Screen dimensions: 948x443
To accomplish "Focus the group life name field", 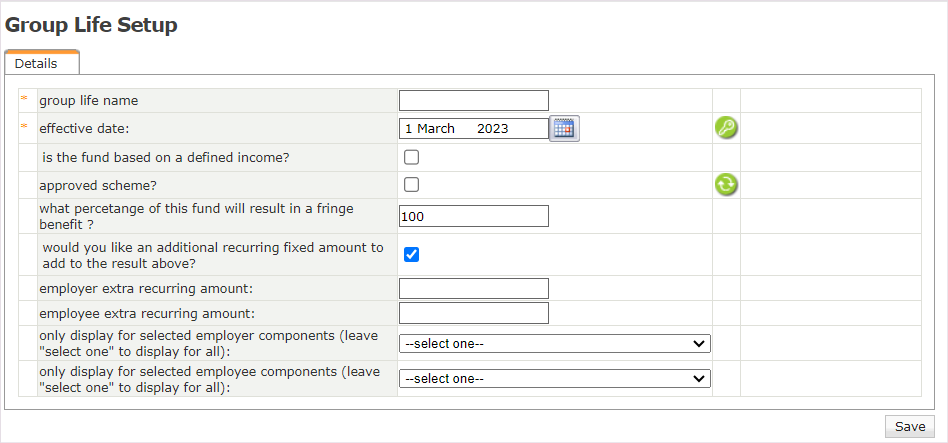I will point(474,100).
